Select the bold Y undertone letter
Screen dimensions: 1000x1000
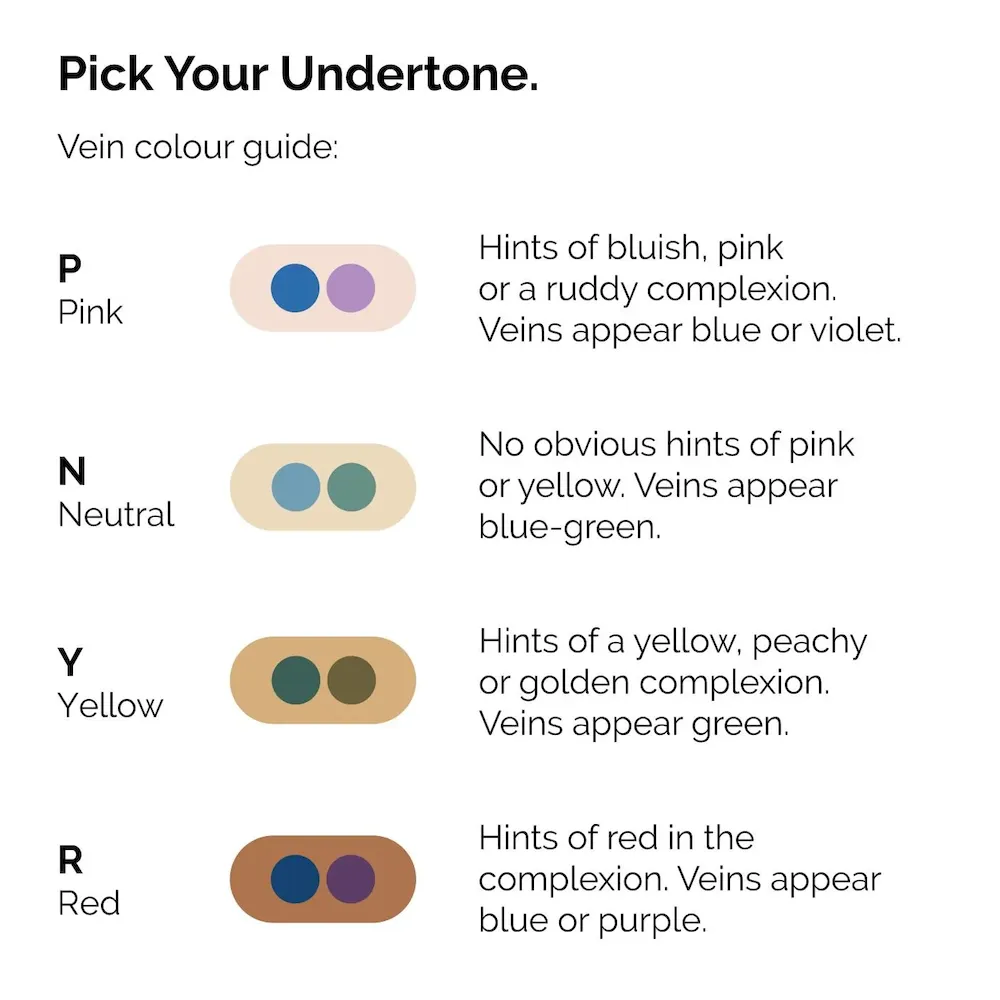(x=70, y=662)
